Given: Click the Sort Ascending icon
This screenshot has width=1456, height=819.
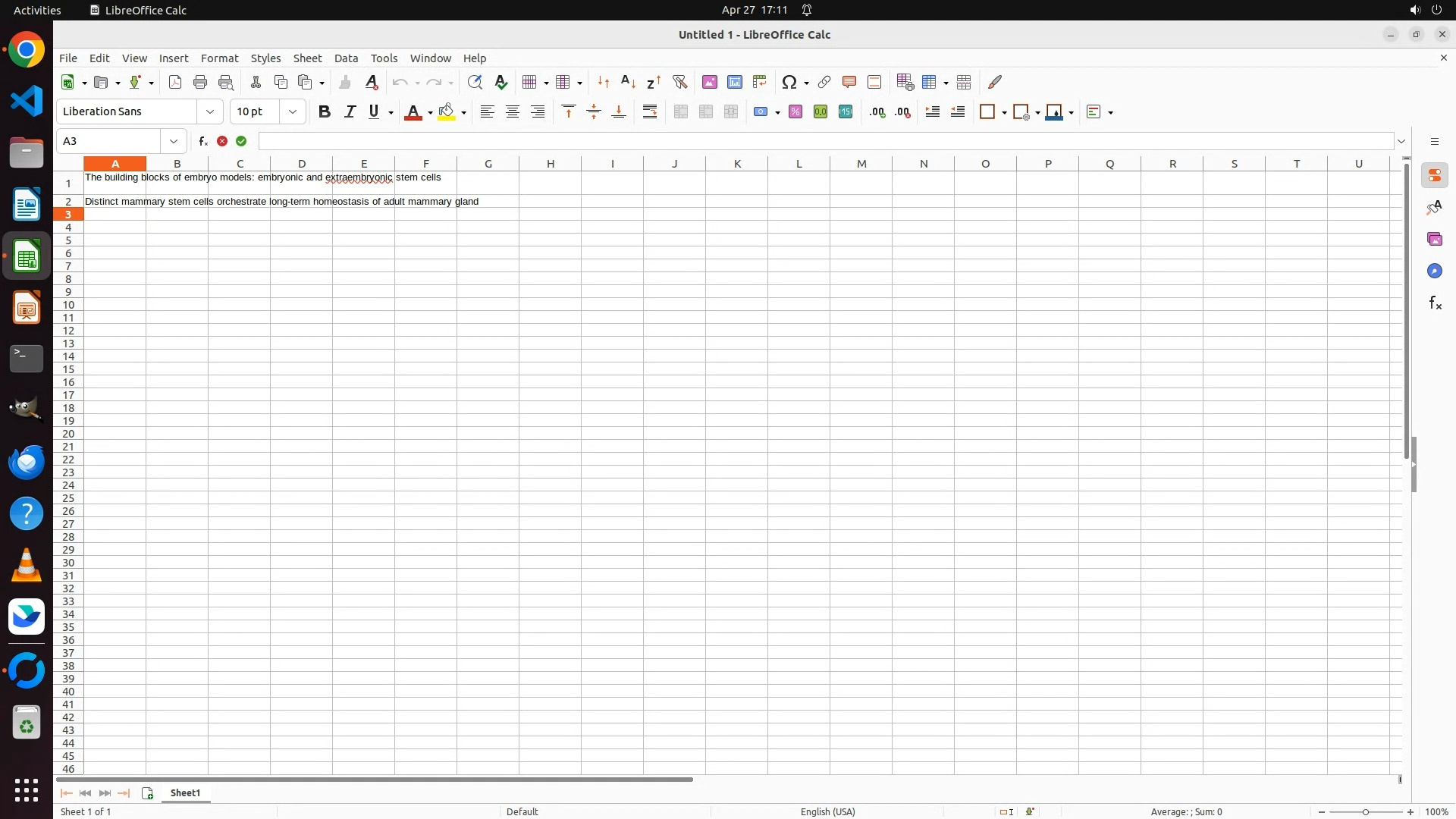Looking at the screenshot, I should pos(628,82).
